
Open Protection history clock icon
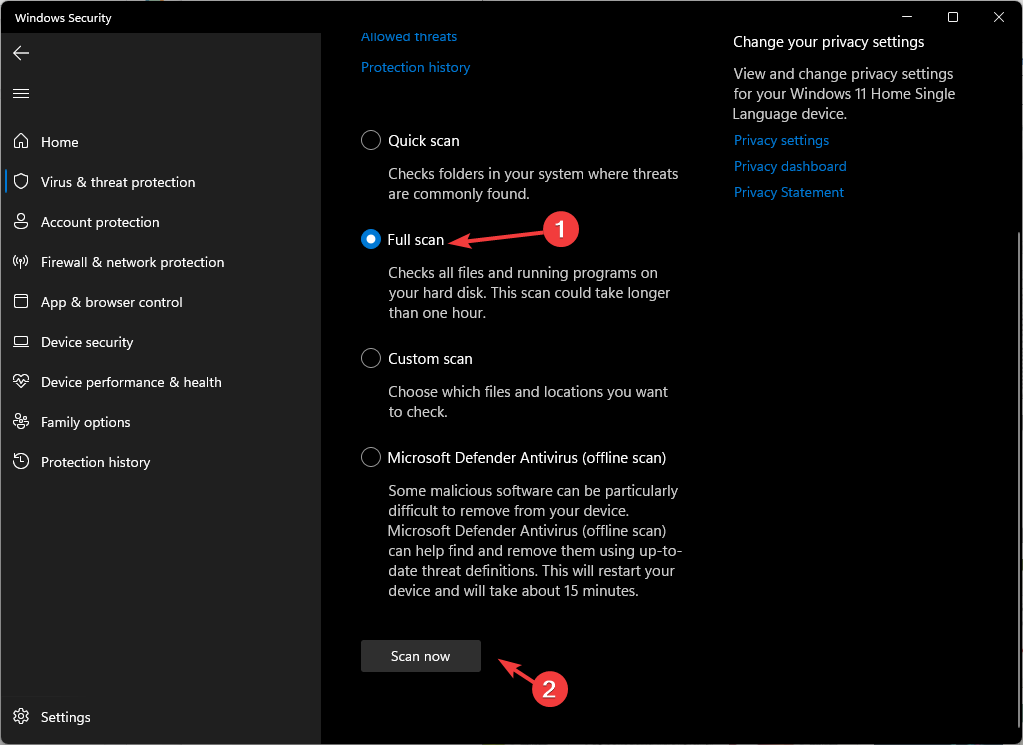click(x=20, y=461)
